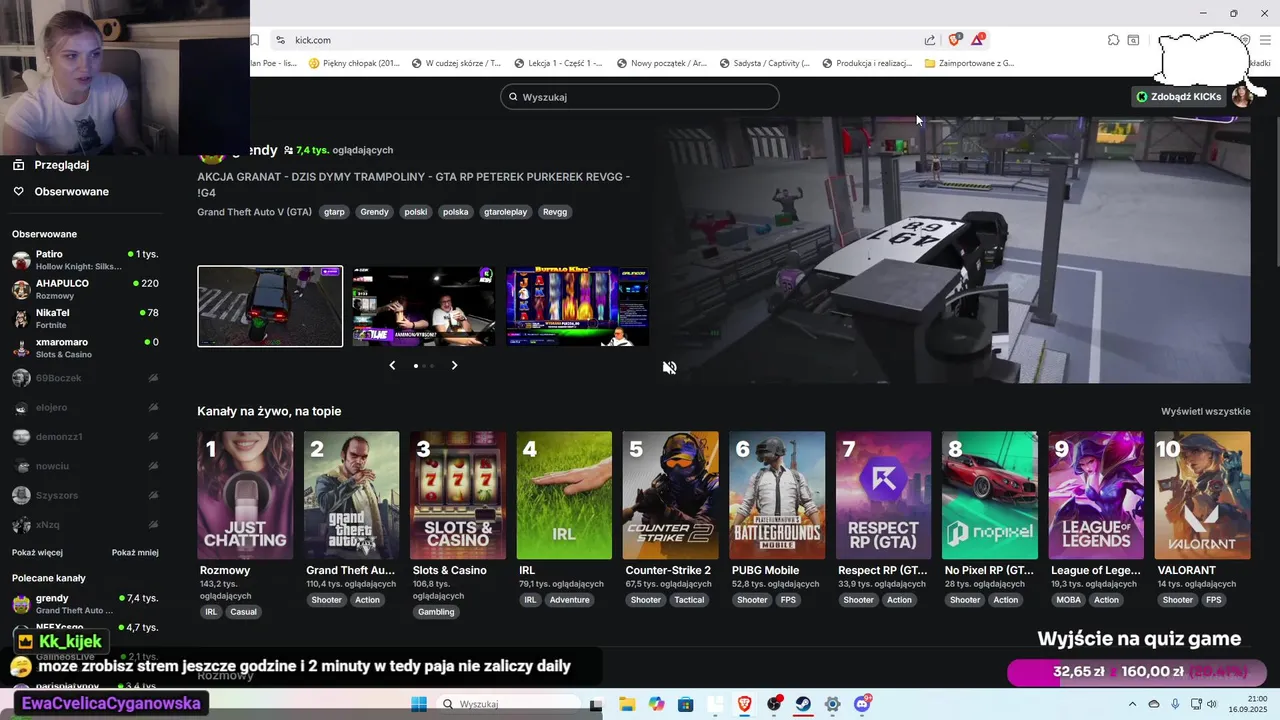
Task: Collapse list with Pokaż mniej
Action: pyautogui.click(x=135, y=552)
